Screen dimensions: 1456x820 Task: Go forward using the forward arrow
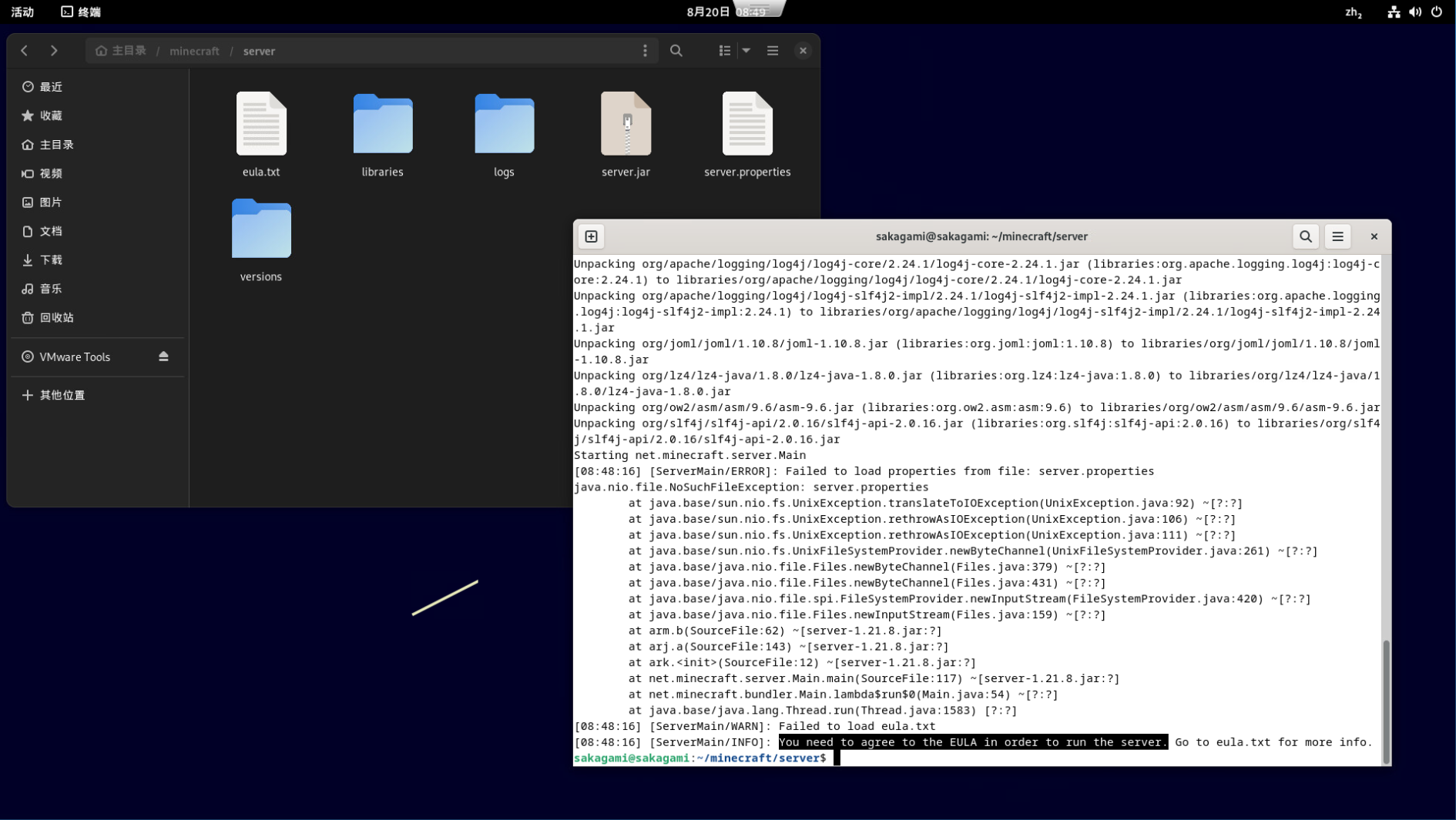pos(54,51)
